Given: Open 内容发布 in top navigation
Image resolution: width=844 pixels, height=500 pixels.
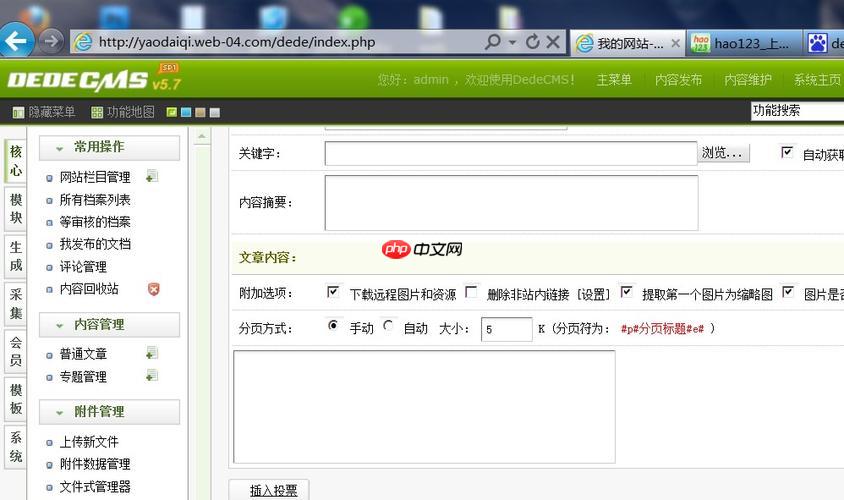Looking at the screenshot, I should (x=678, y=80).
